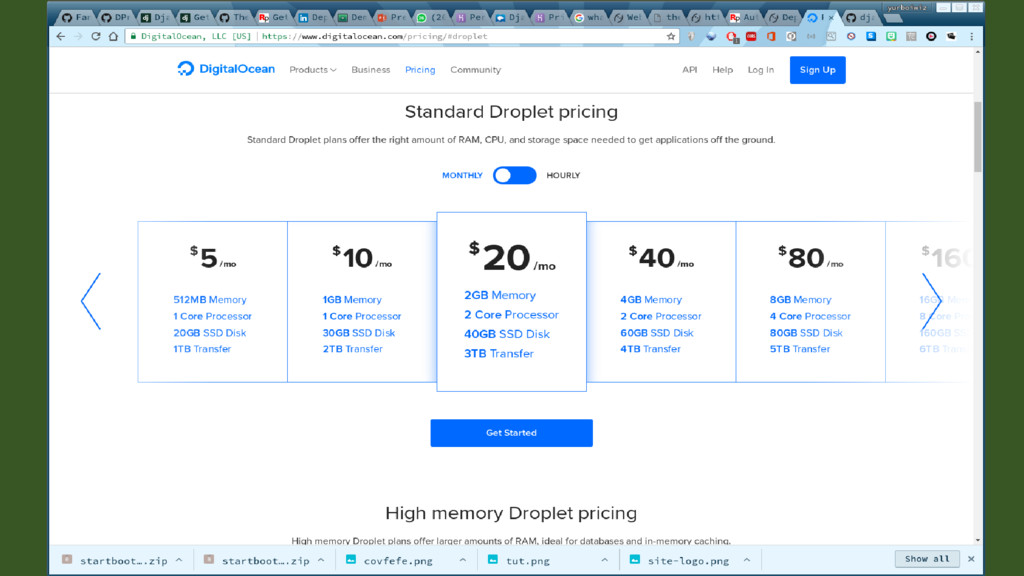The width and height of the screenshot is (1024, 576).
Task: Select MONTHLY pricing label
Action: click(462, 175)
